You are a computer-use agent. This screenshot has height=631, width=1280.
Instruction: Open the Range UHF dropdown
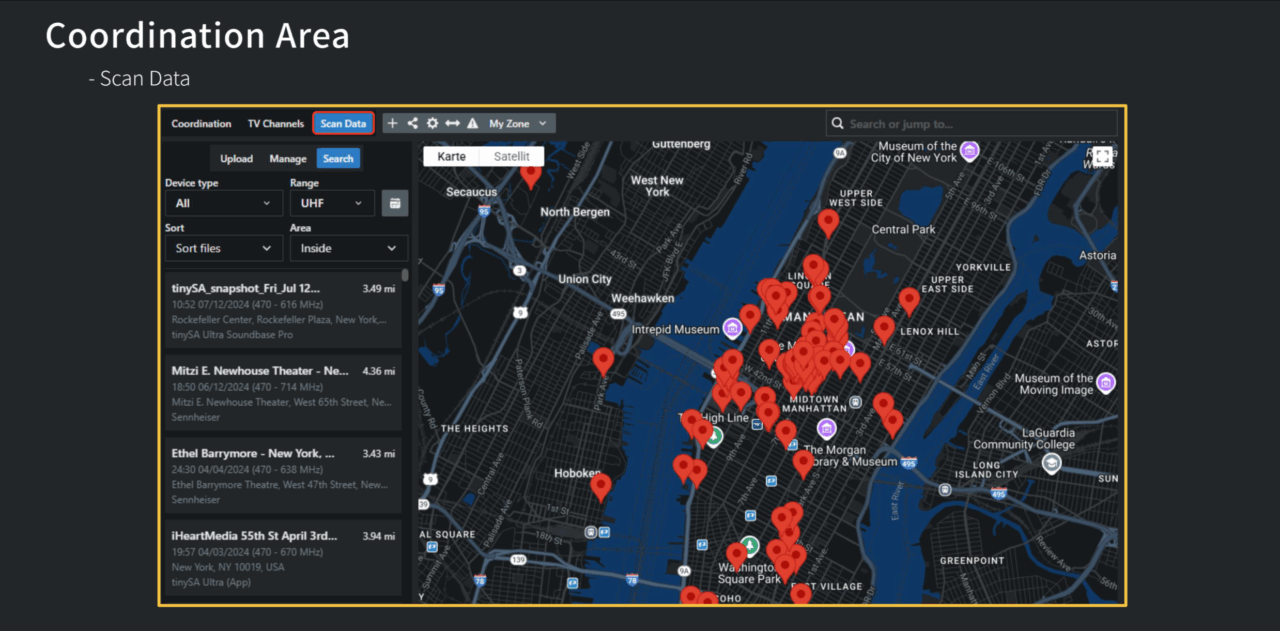331,203
